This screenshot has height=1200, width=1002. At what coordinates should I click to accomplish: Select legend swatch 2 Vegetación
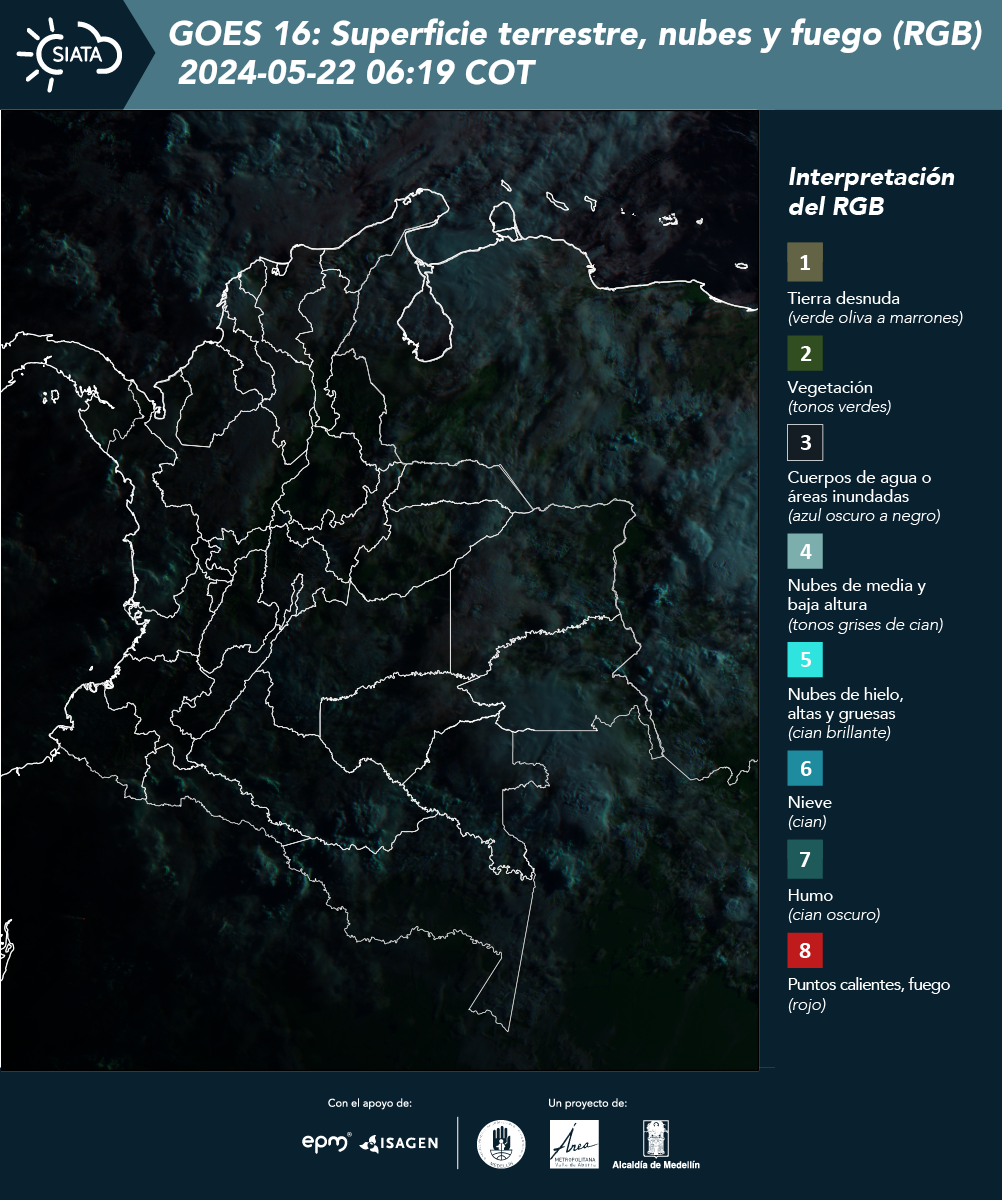[805, 353]
